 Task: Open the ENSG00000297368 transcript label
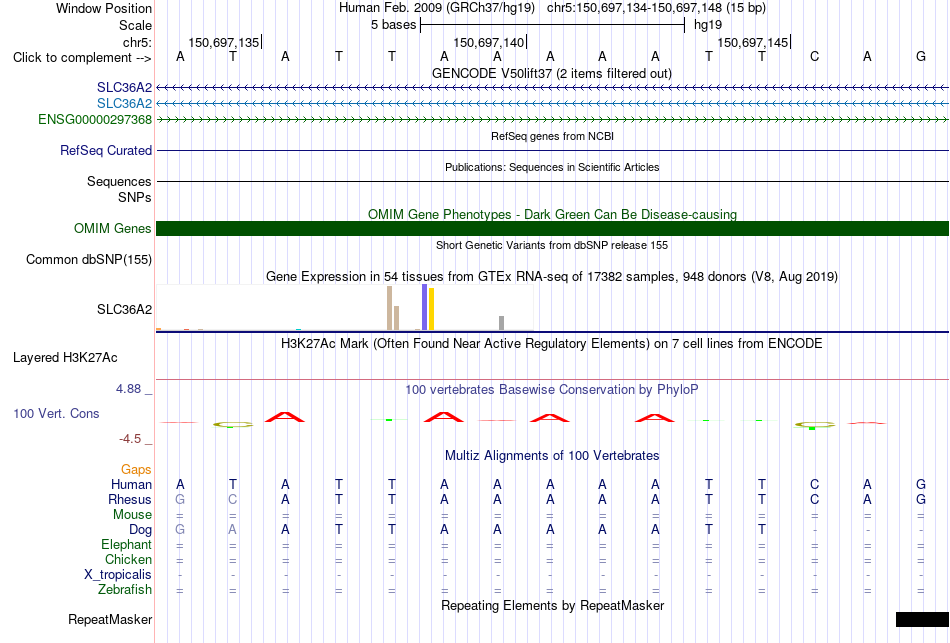pos(95,119)
